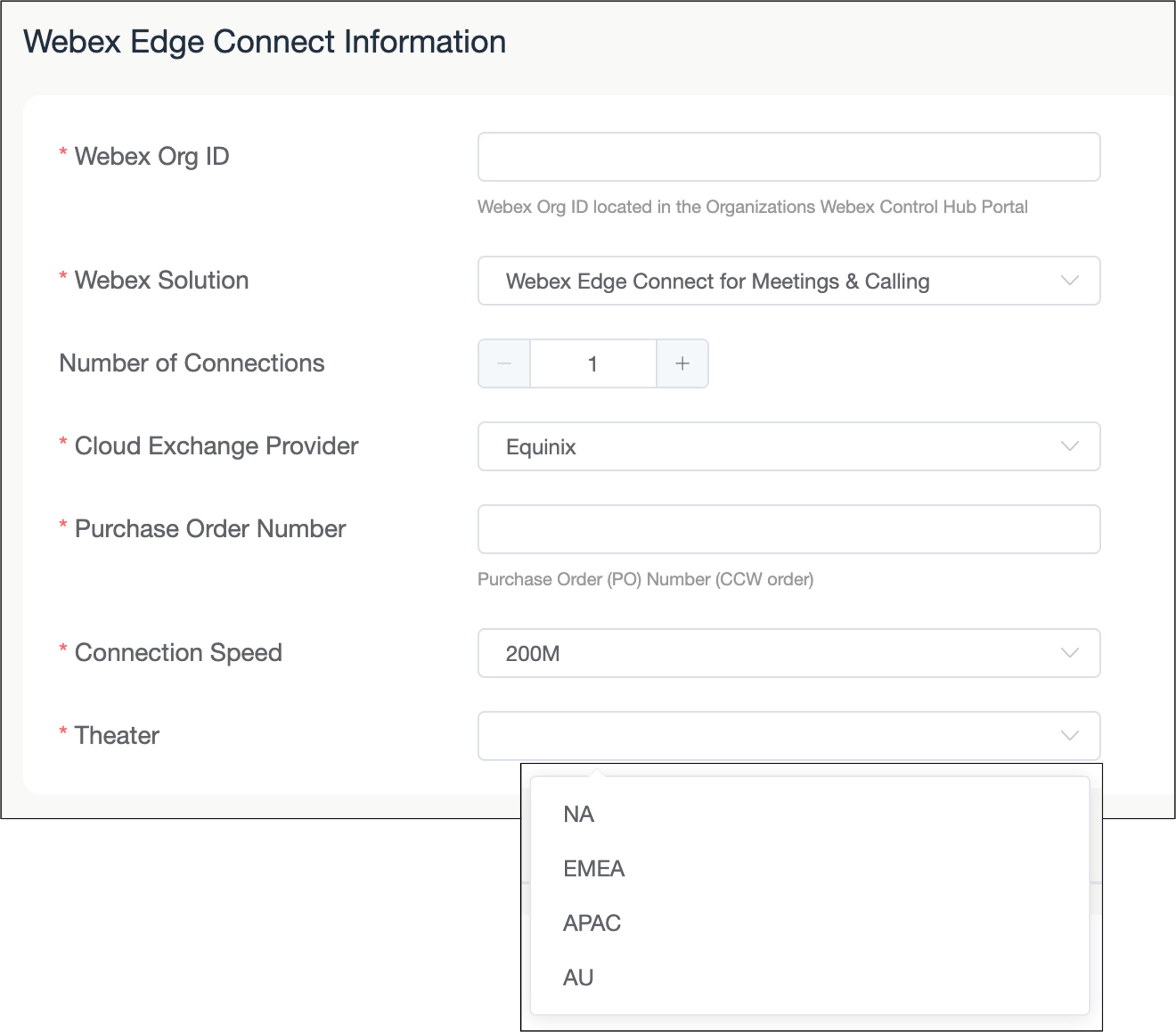Focus the Webex Org ID input field
Screen dimensions: 1176x1032
(788, 157)
